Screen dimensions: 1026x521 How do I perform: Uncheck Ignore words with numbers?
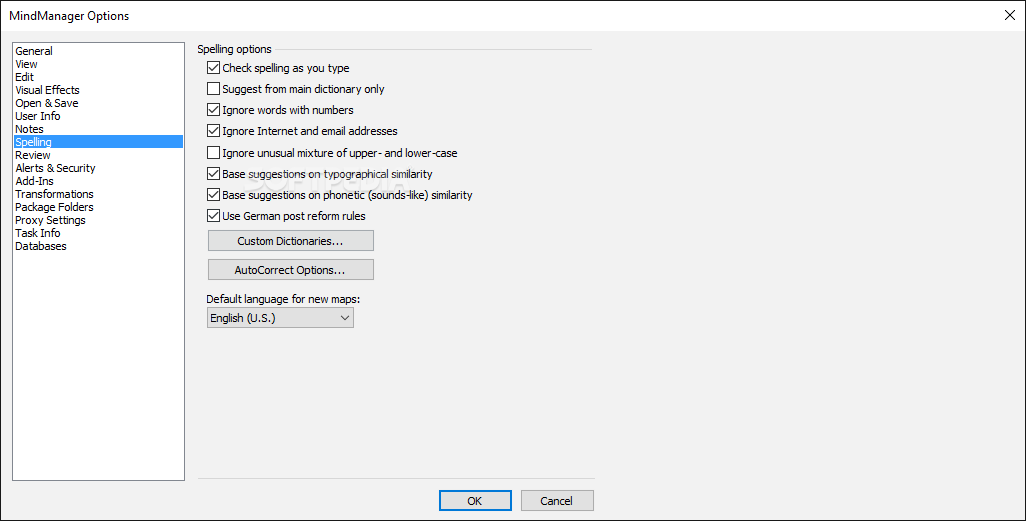213,110
